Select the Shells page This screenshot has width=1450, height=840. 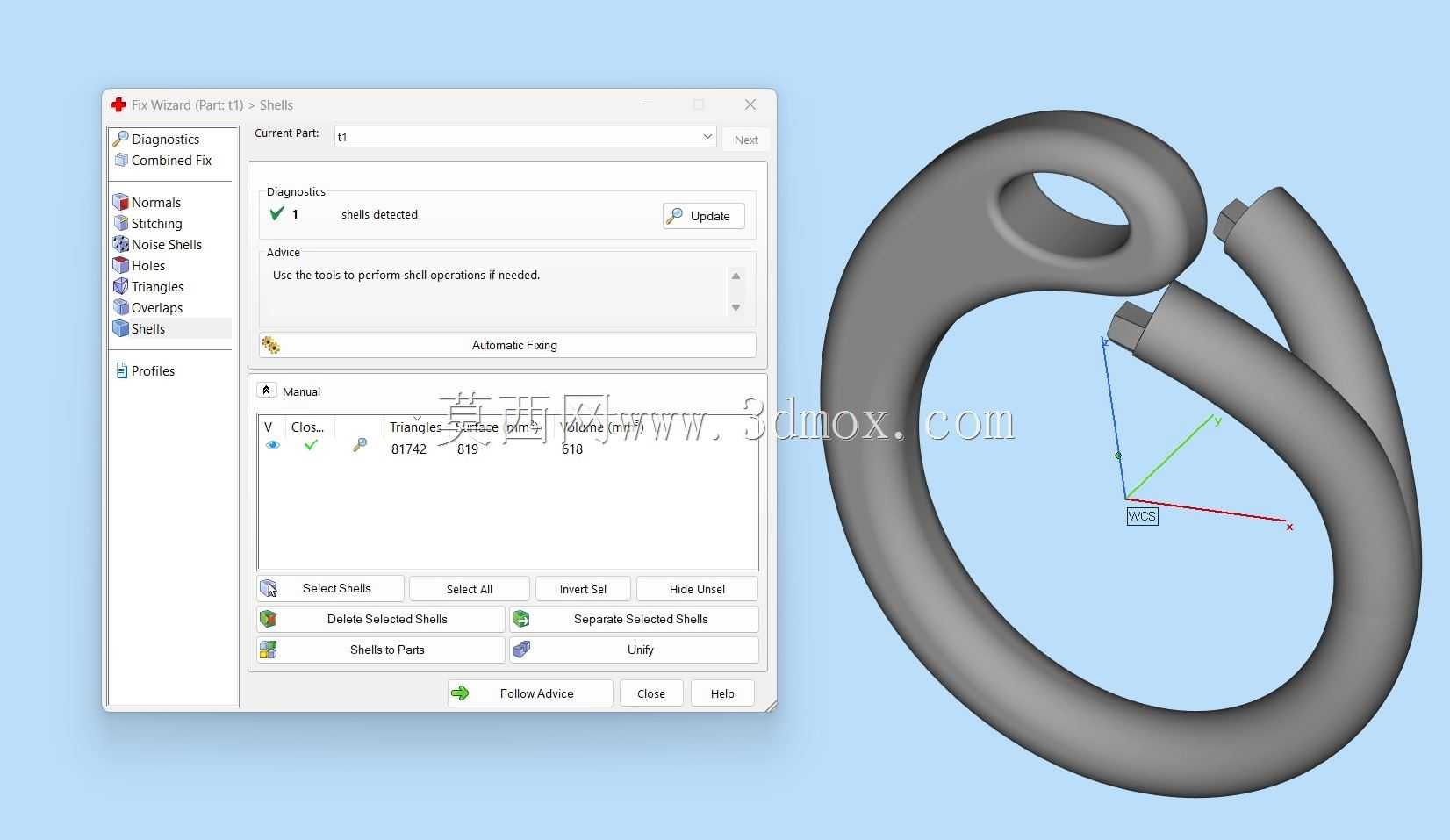(x=147, y=329)
